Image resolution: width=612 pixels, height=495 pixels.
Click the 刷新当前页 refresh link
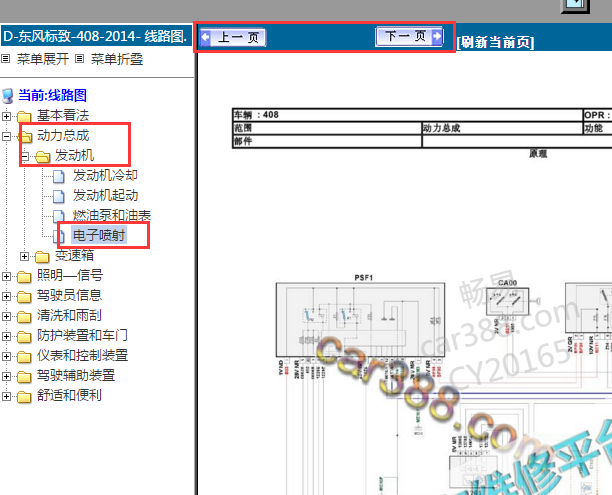(x=495, y=42)
